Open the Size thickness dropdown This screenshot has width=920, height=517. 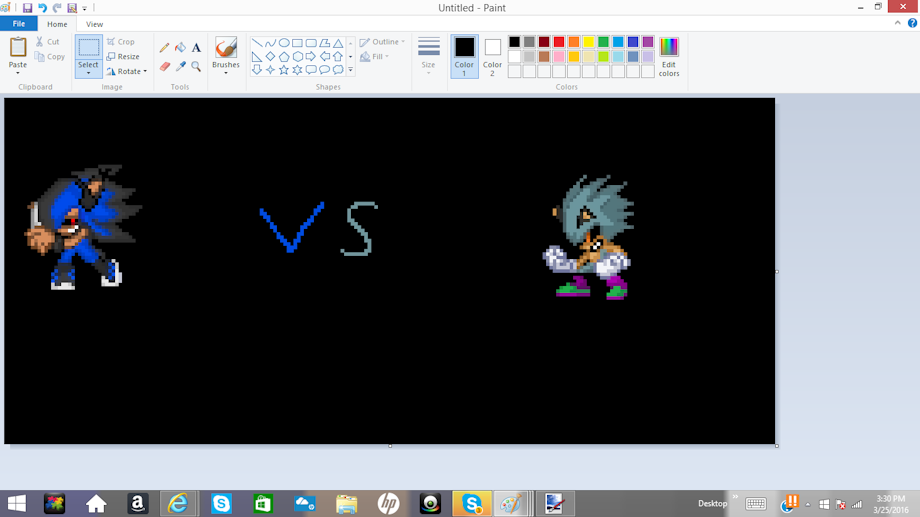pos(429,55)
